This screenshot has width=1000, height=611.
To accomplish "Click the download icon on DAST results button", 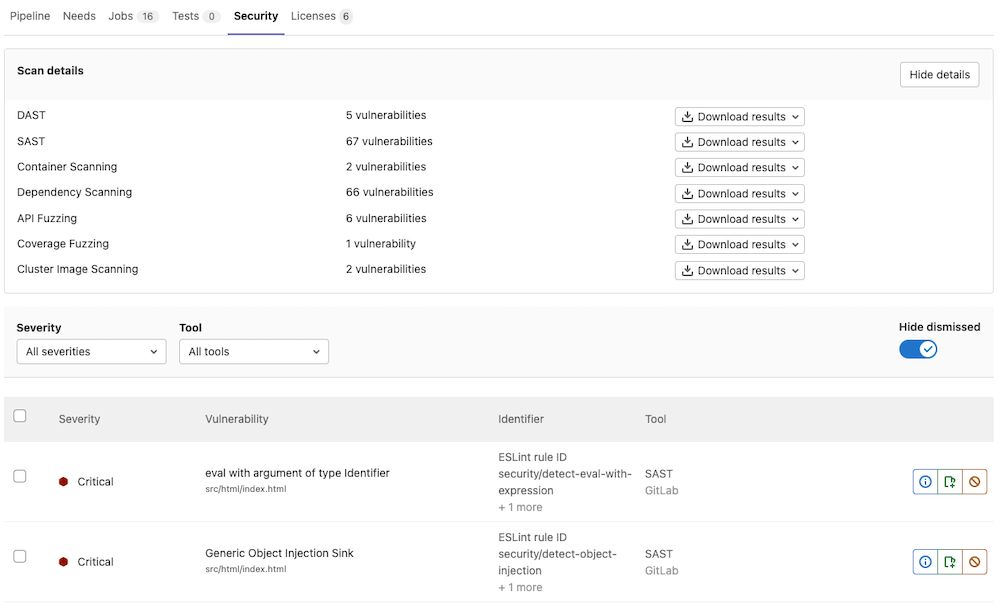I will (687, 116).
